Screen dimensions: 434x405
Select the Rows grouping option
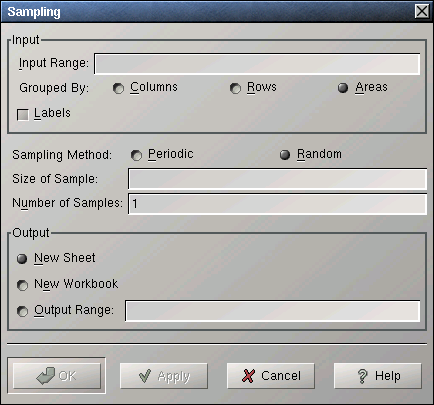(x=235, y=88)
